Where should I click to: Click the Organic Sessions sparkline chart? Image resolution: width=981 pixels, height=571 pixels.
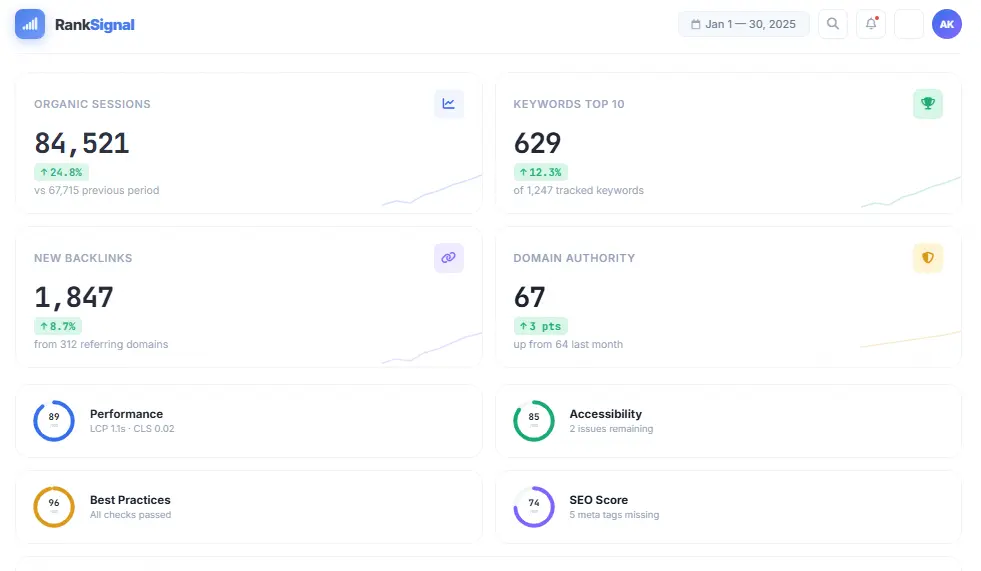point(432,190)
